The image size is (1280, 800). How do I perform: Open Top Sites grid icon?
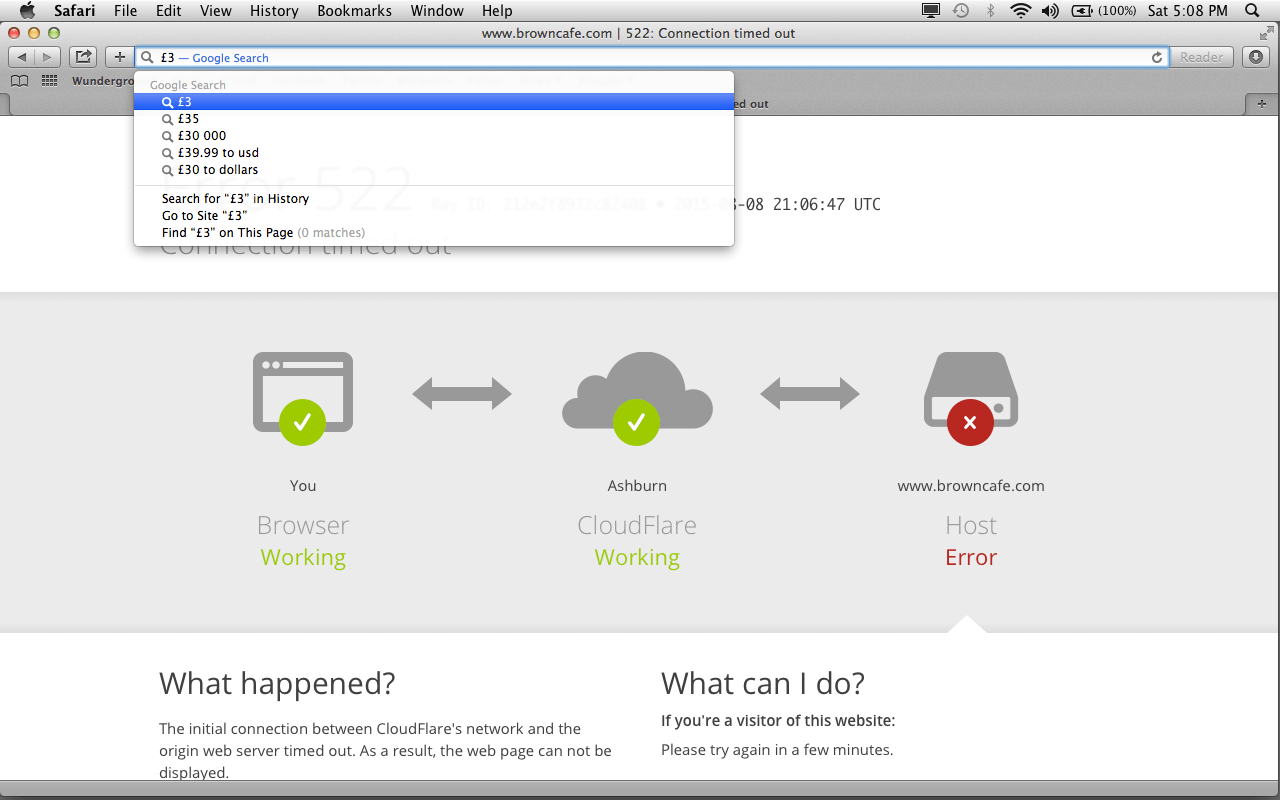coord(49,81)
